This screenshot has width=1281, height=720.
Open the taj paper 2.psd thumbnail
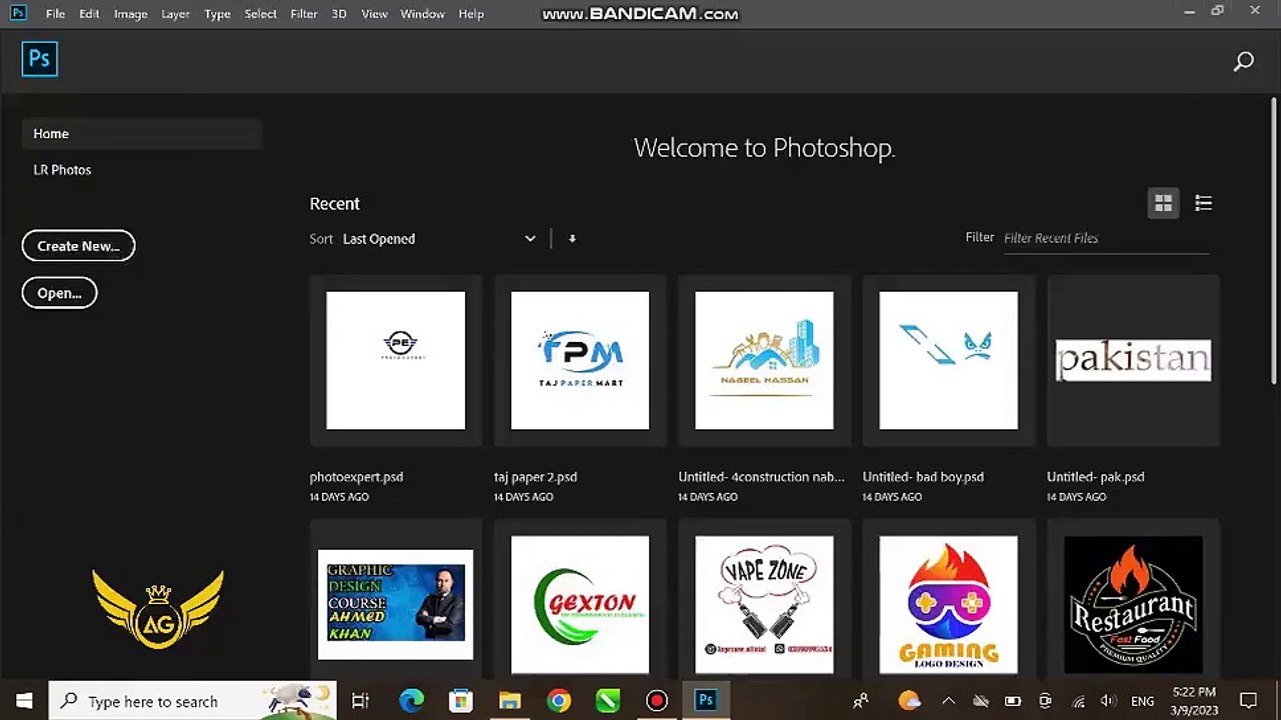[x=580, y=360]
